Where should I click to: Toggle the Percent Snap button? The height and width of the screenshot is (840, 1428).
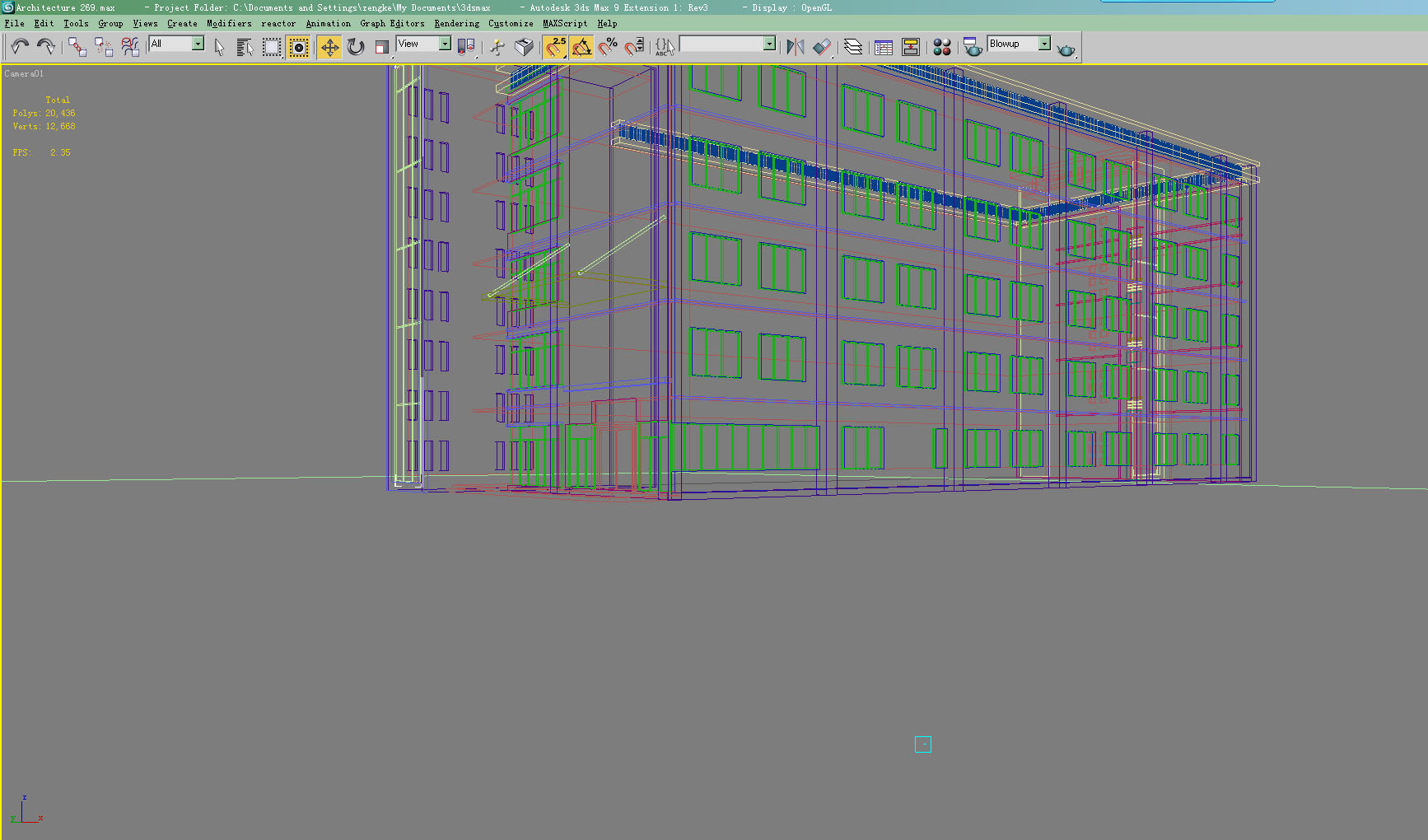click(608, 47)
